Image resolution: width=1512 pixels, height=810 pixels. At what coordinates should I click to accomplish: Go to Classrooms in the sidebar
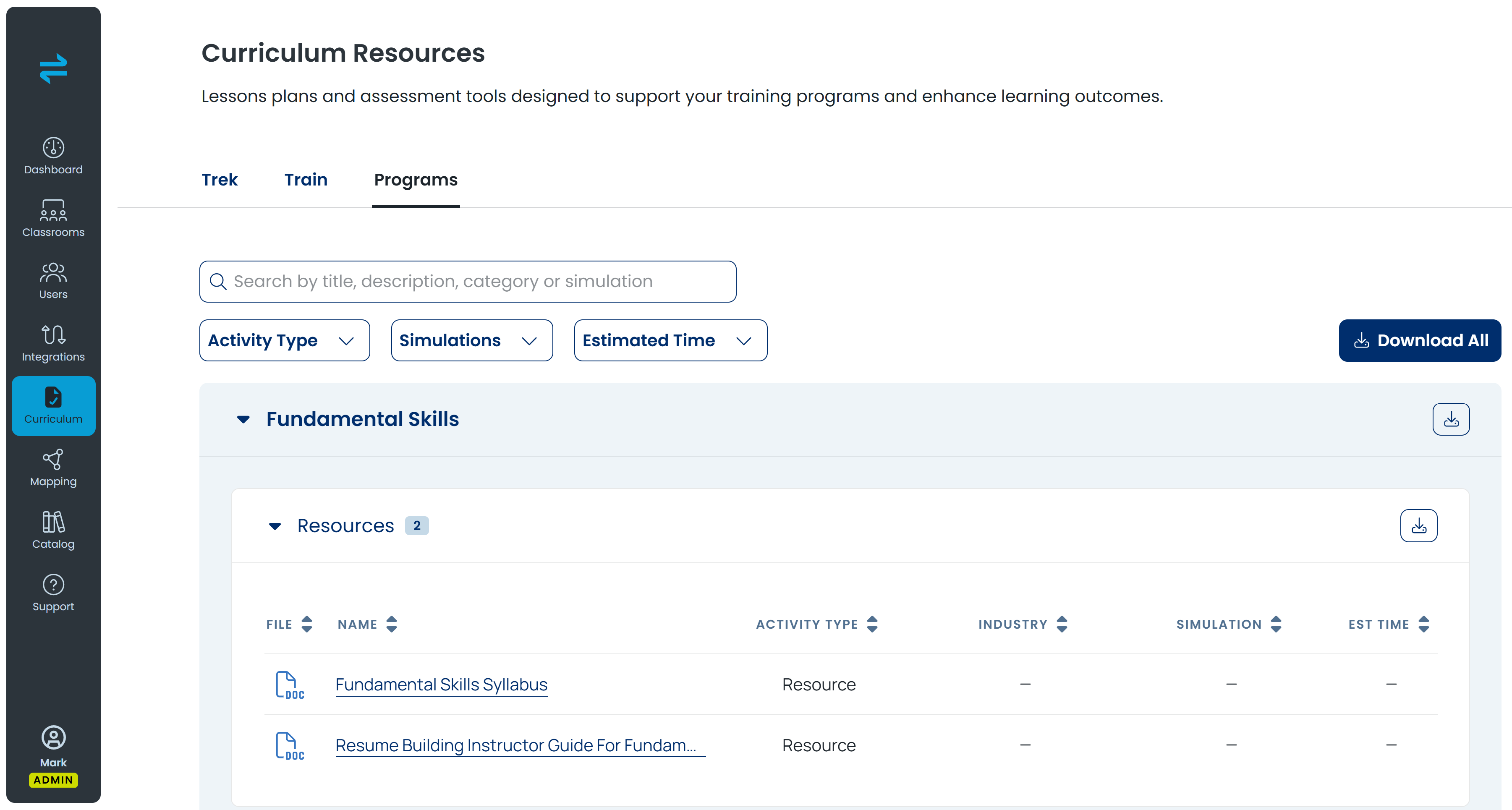[53, 218]
